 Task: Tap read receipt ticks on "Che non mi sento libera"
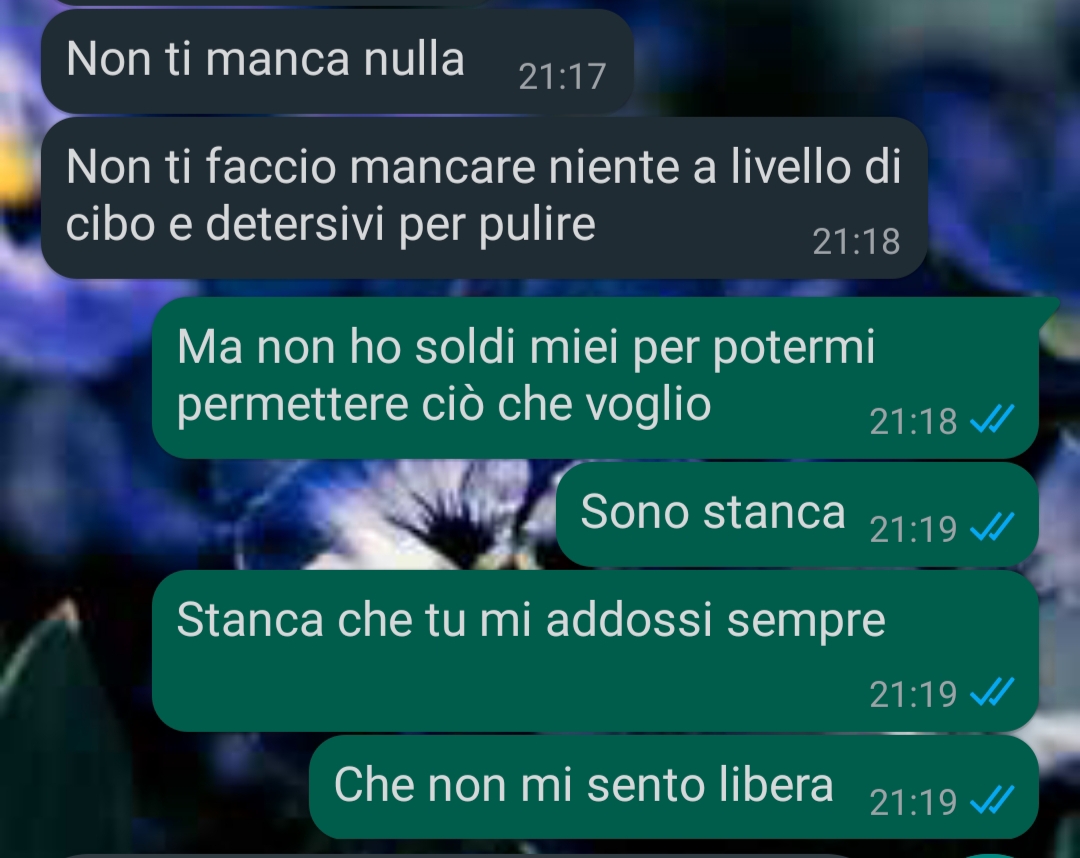(x=992, y=801)
